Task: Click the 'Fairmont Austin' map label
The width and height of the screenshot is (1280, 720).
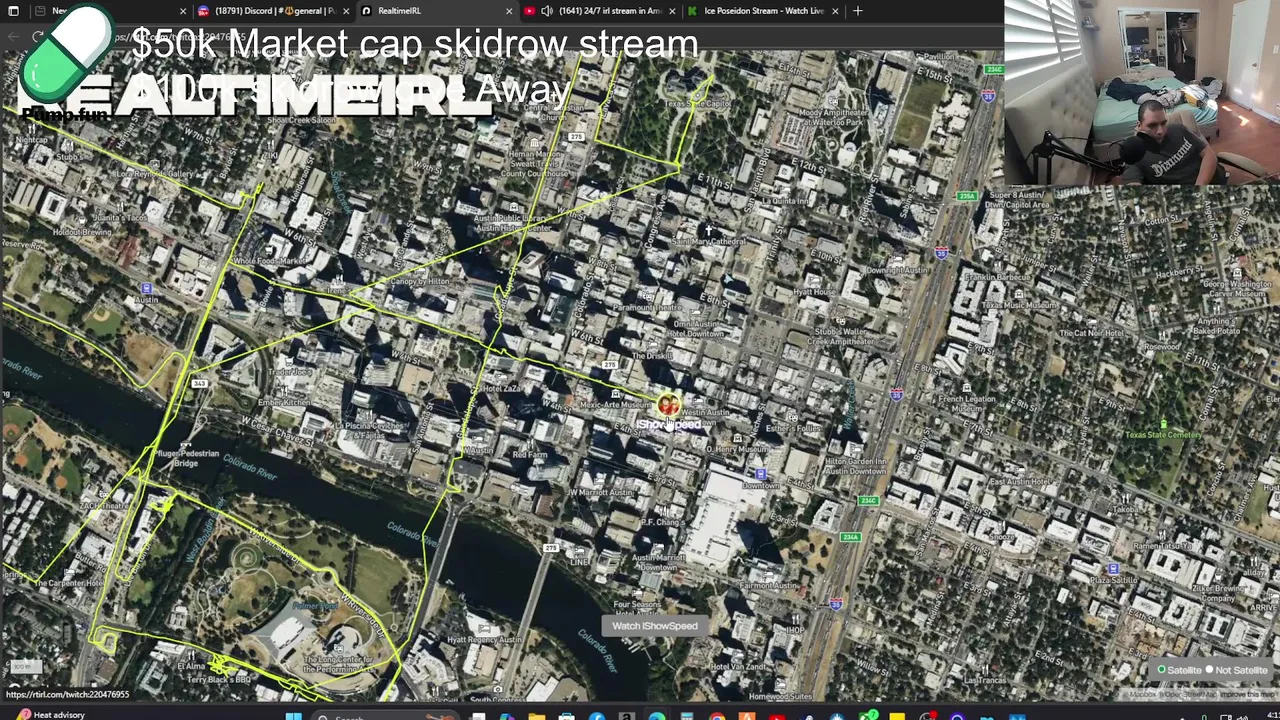Action: [x=770, y=585]
